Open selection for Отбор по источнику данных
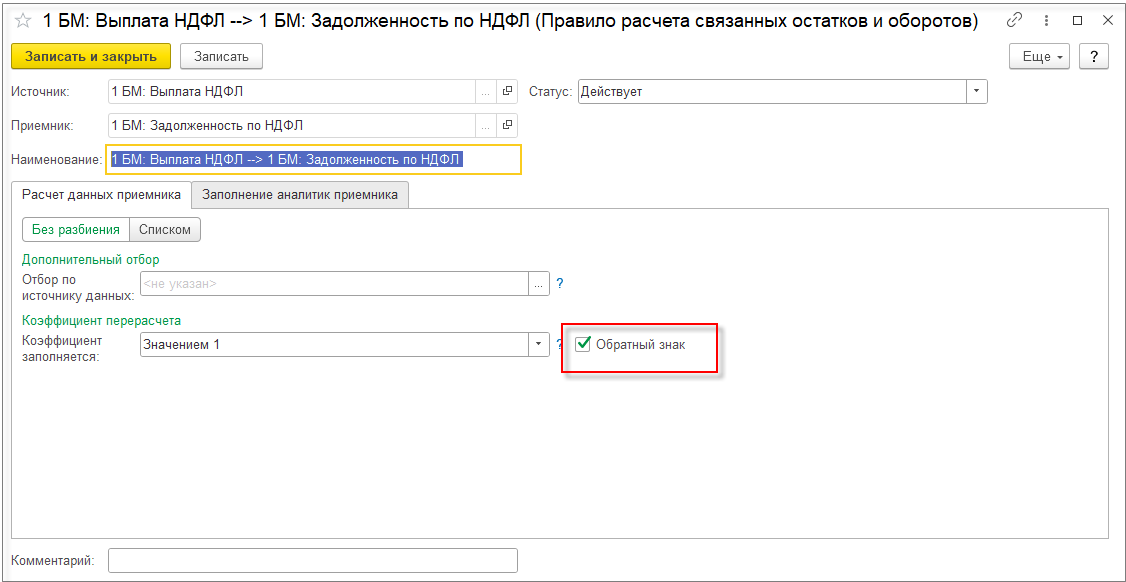 [x=539, y=284]
